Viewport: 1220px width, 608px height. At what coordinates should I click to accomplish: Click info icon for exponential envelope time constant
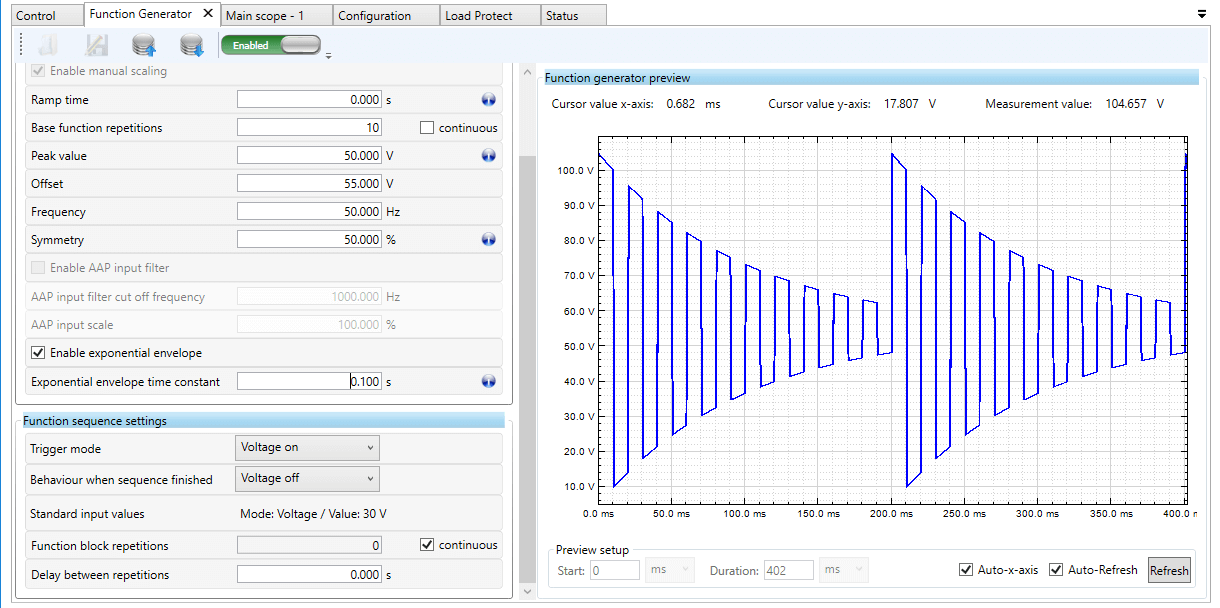(x=489, y=381)
